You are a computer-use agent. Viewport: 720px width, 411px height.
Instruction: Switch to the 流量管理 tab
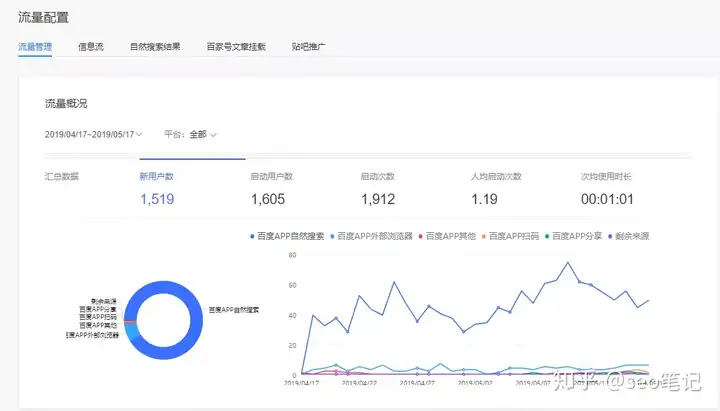click(35, 46)
